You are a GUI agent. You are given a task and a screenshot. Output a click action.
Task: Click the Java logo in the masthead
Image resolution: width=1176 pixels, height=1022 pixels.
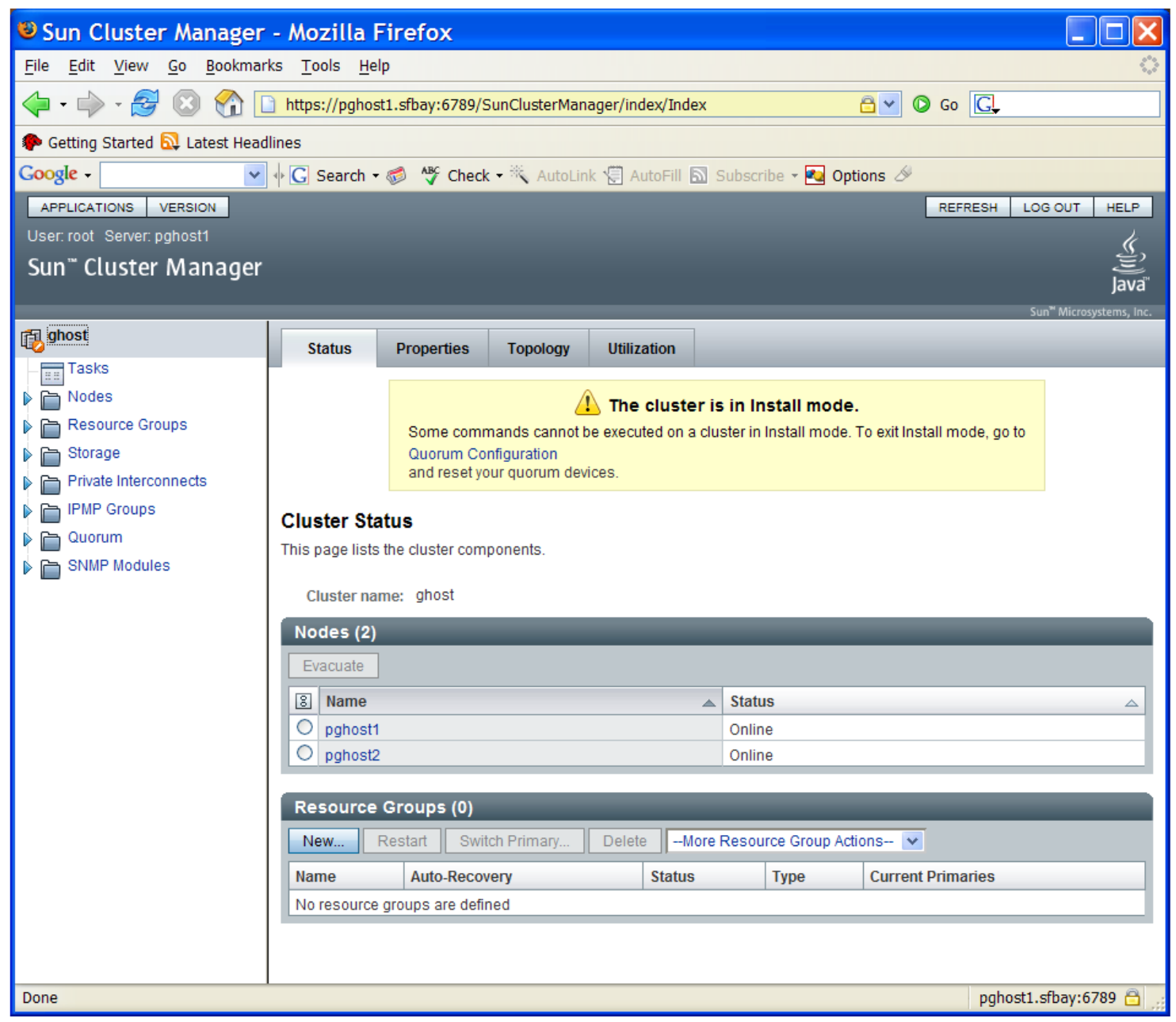1129,262
